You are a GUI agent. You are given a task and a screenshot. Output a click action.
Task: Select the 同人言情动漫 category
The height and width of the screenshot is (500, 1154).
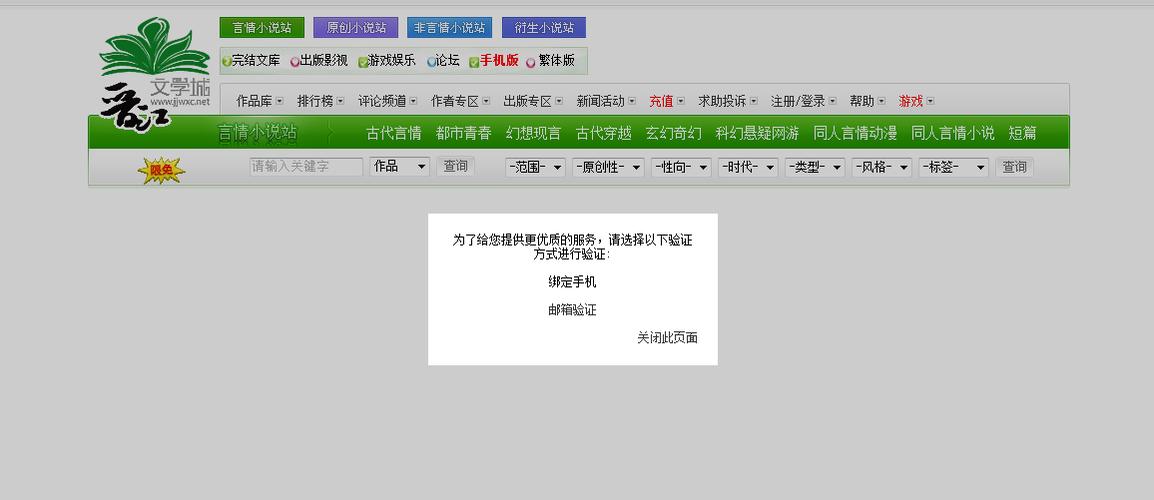(x=855, y=133)
